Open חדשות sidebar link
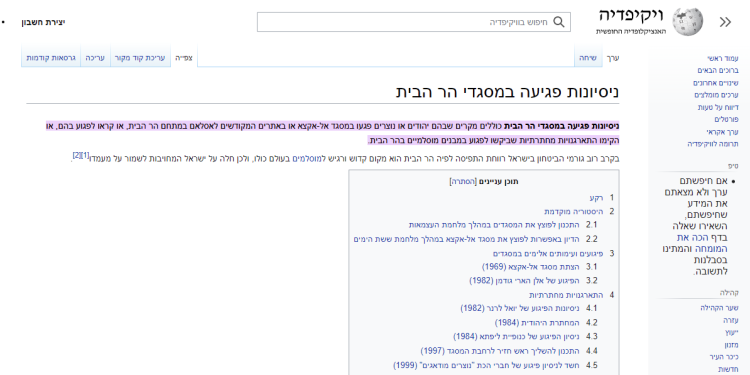 pos(728,369)
